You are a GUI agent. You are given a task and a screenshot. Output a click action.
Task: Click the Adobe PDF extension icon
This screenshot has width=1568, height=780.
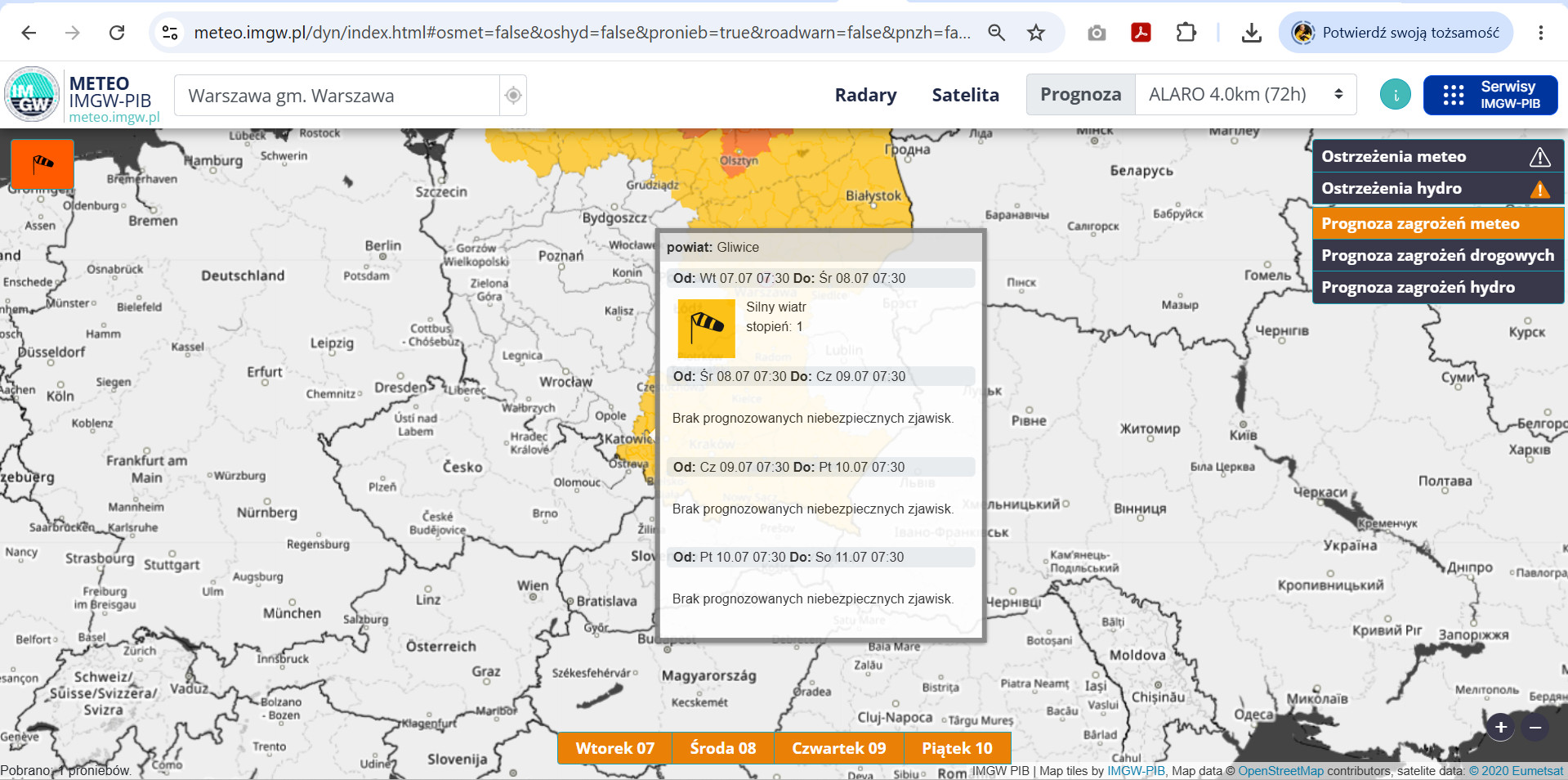click(x=1141, y=33)
